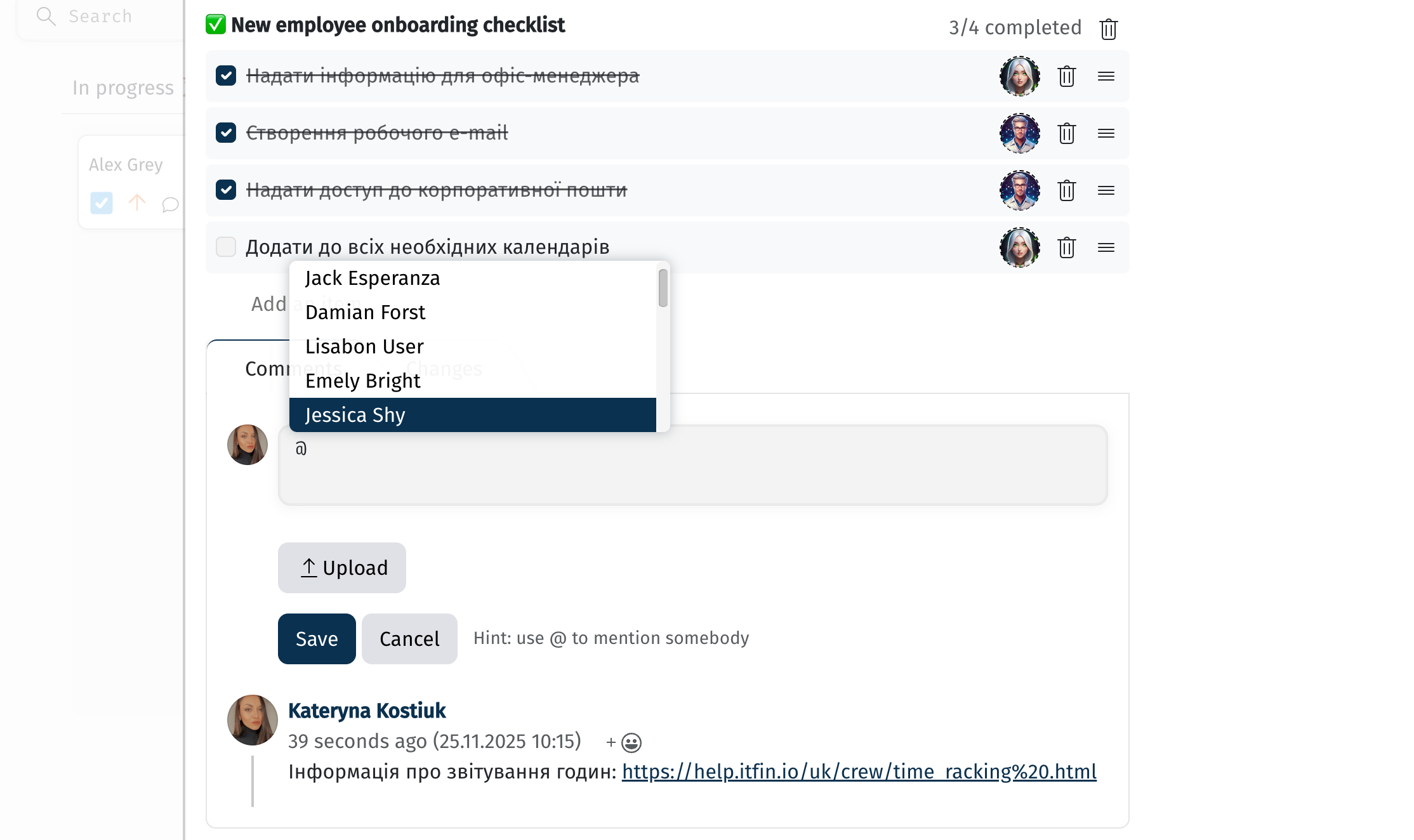Click the mention list scrollbar
The height and width of the screenshot is (840, 1414).
pyautogui.click(x=663, y=288)
